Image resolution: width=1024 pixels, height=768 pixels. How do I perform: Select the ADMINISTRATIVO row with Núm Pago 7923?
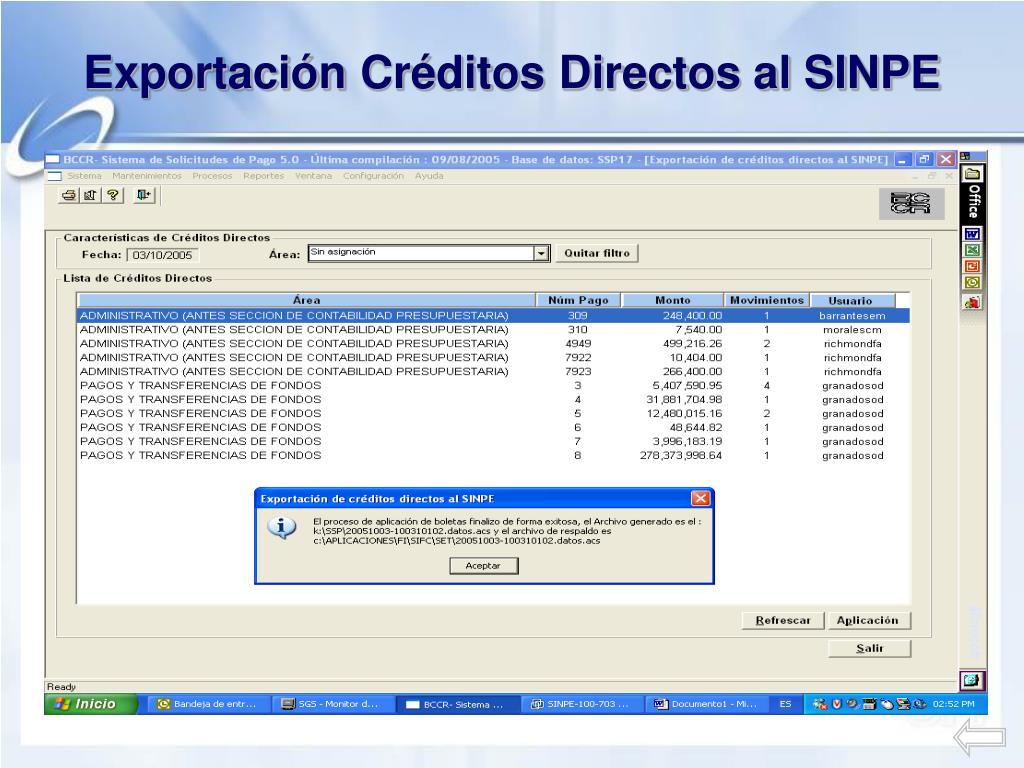[493, 372]
